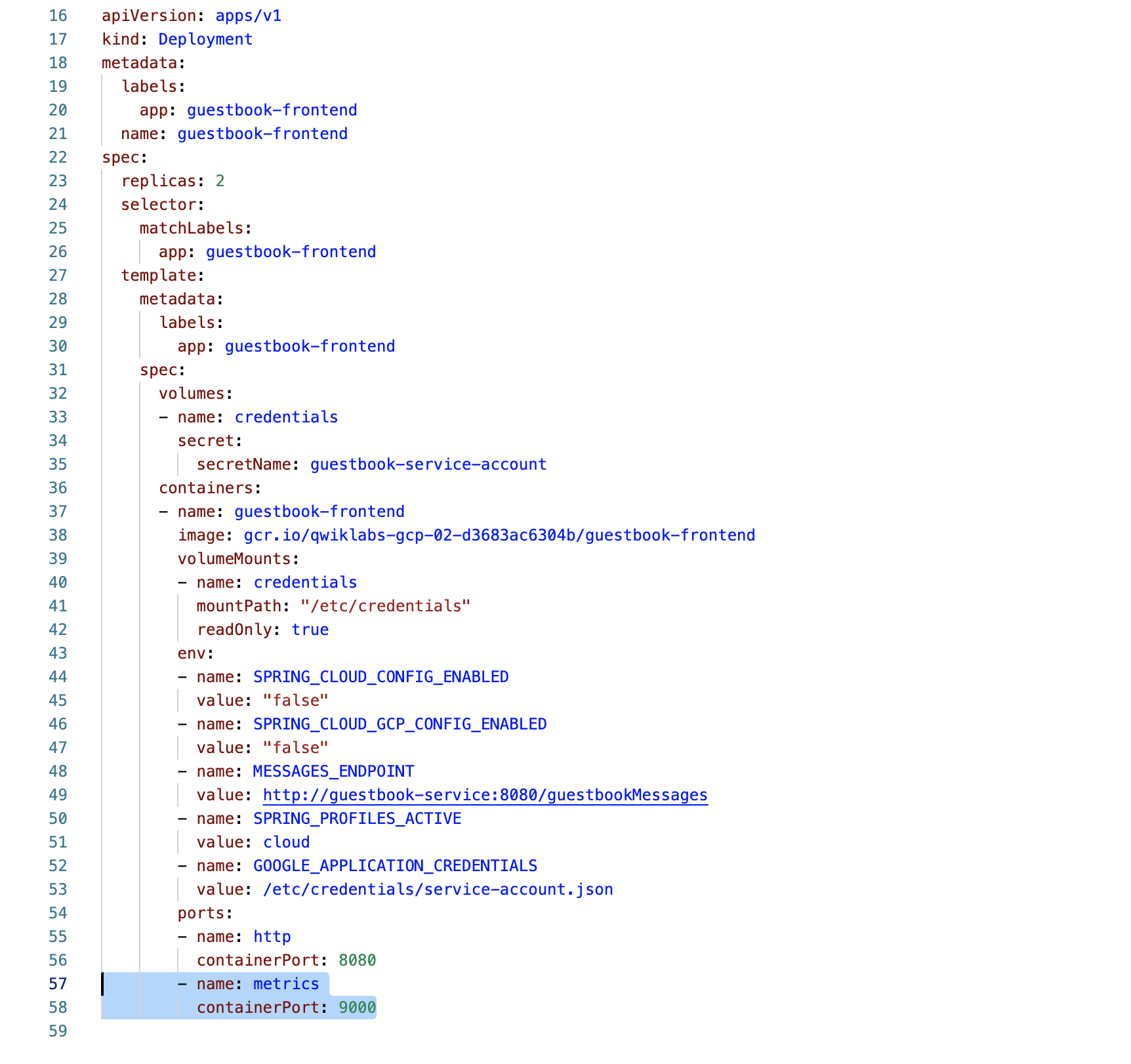The width and height of the screenshot is (1131, 1064).
Task: Click the 'true' readOnly value
Action: (x=310, y=630)
